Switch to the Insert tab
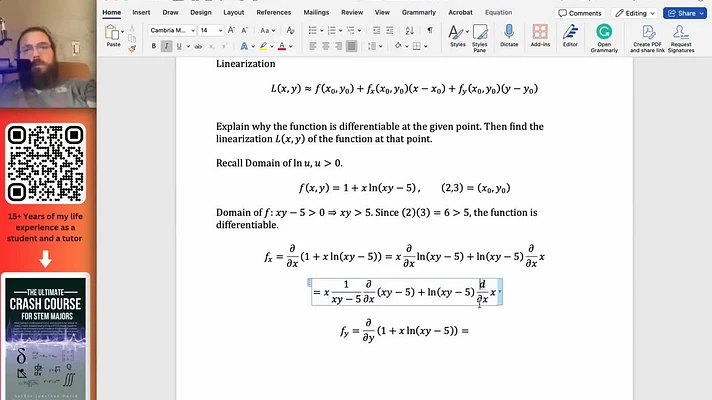 click(141, 12)
